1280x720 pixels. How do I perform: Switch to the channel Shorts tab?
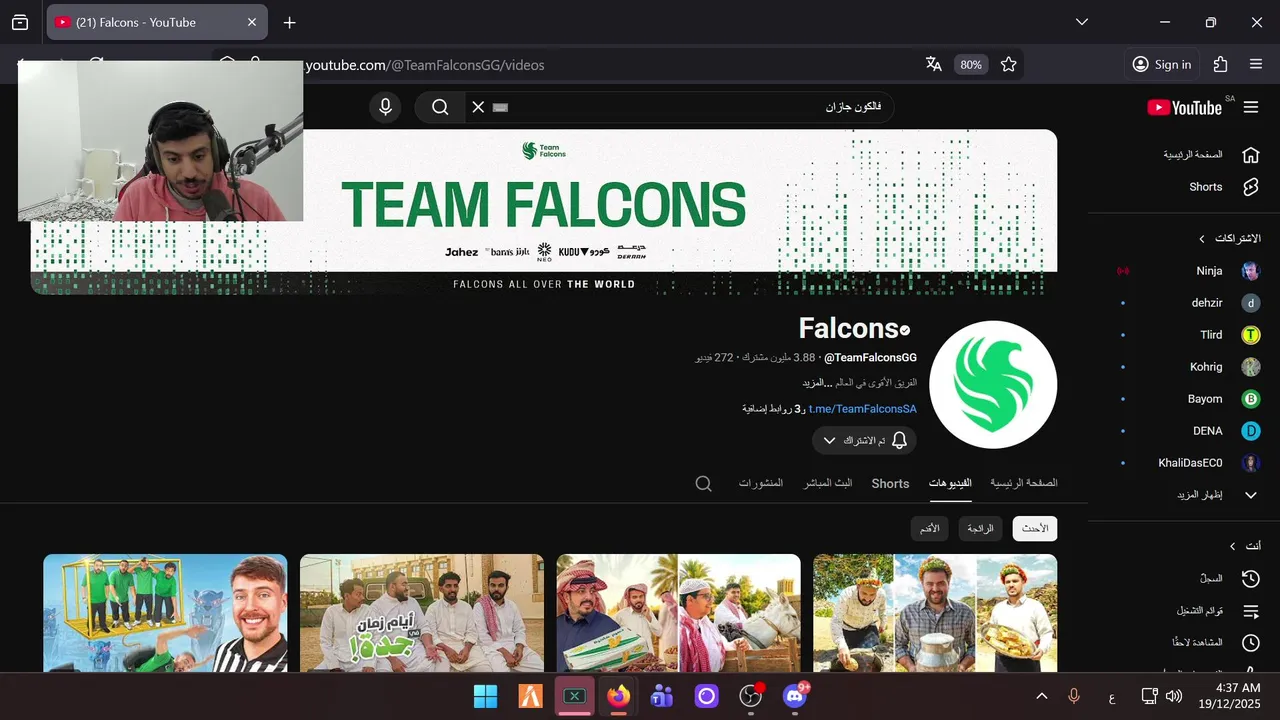point(890,483)
